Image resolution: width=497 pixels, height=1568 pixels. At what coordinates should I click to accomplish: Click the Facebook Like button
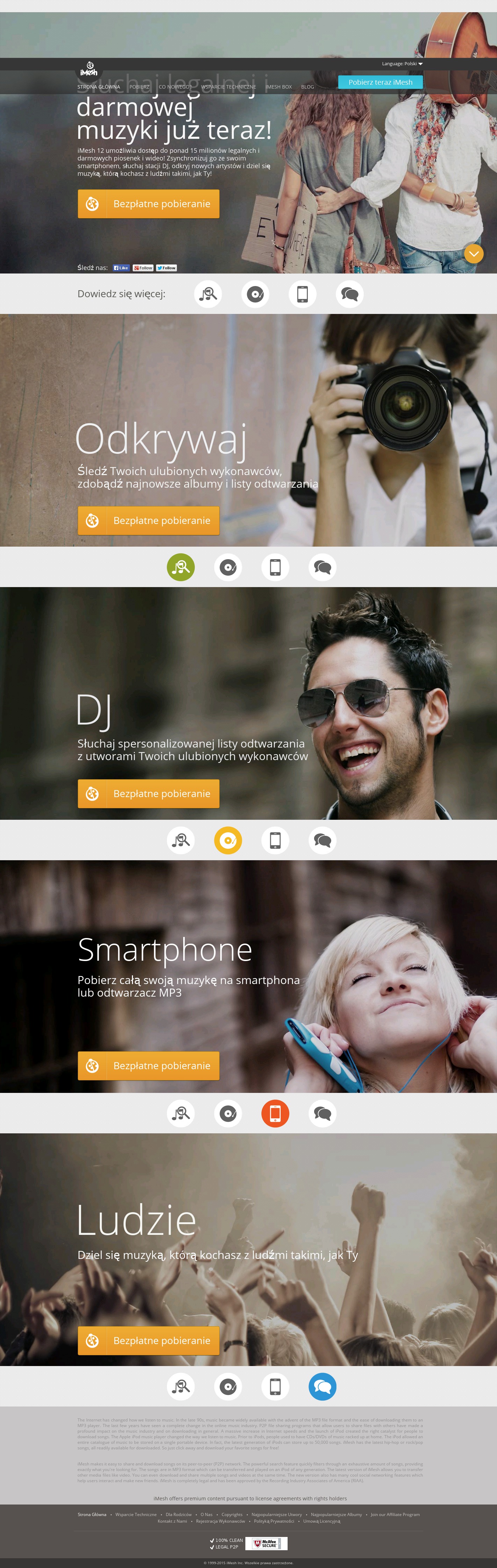[121, 268]
